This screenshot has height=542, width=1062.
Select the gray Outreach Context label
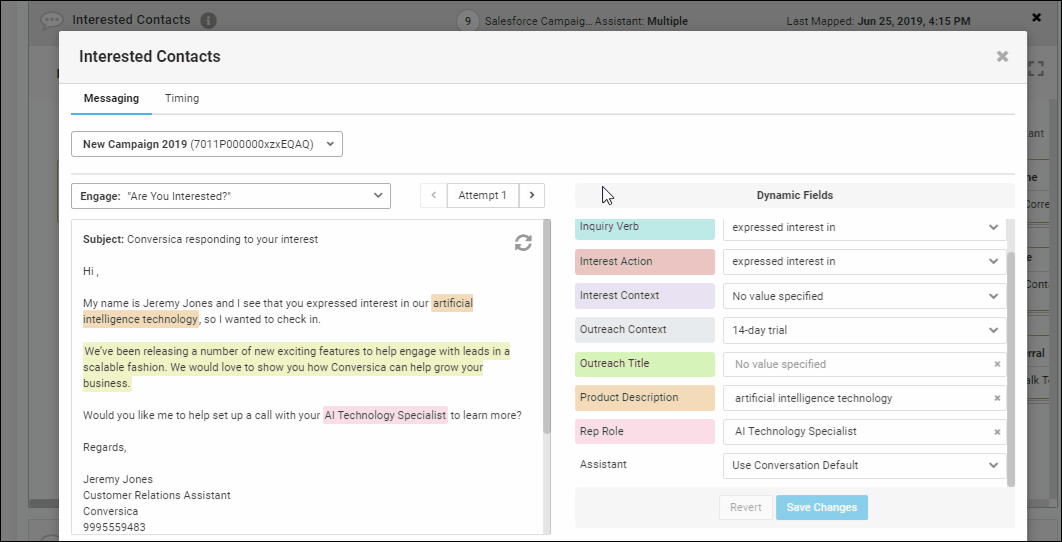click(x=645, y=330)
